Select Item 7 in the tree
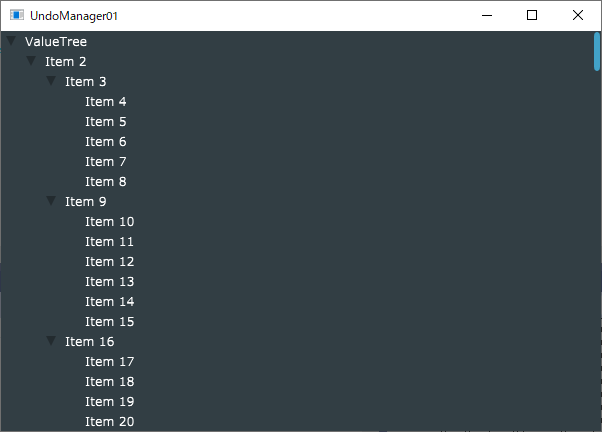This screenshot has width=604, height=433. (x=106, y=162)
